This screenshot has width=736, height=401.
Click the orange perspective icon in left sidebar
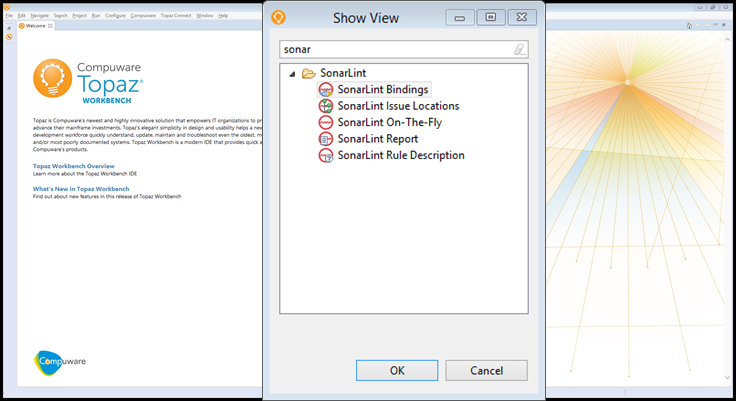pyautogui.click(x=9, y=37)
